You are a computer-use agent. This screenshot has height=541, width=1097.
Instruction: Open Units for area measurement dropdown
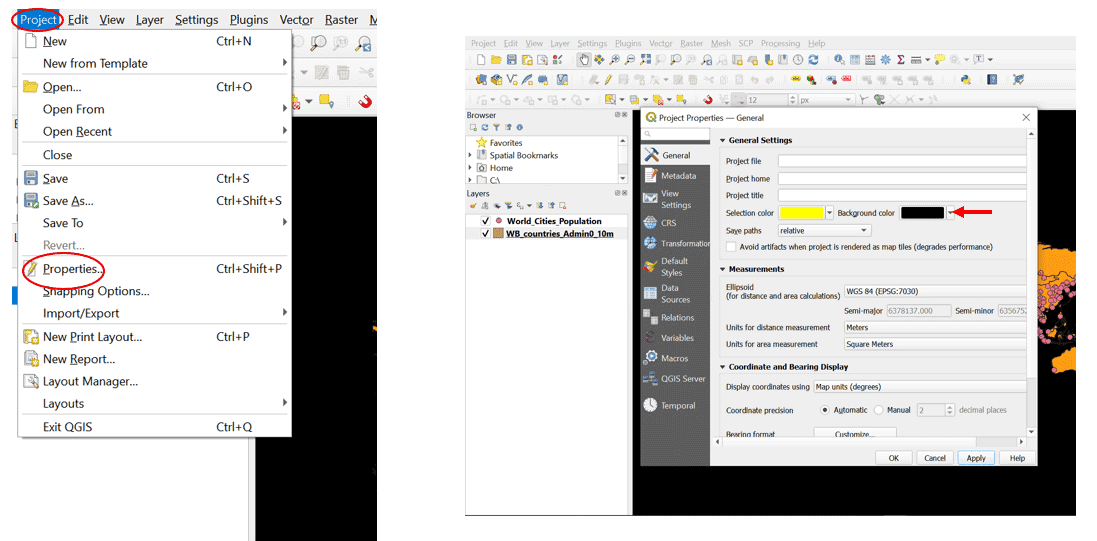tap(937, 344)
